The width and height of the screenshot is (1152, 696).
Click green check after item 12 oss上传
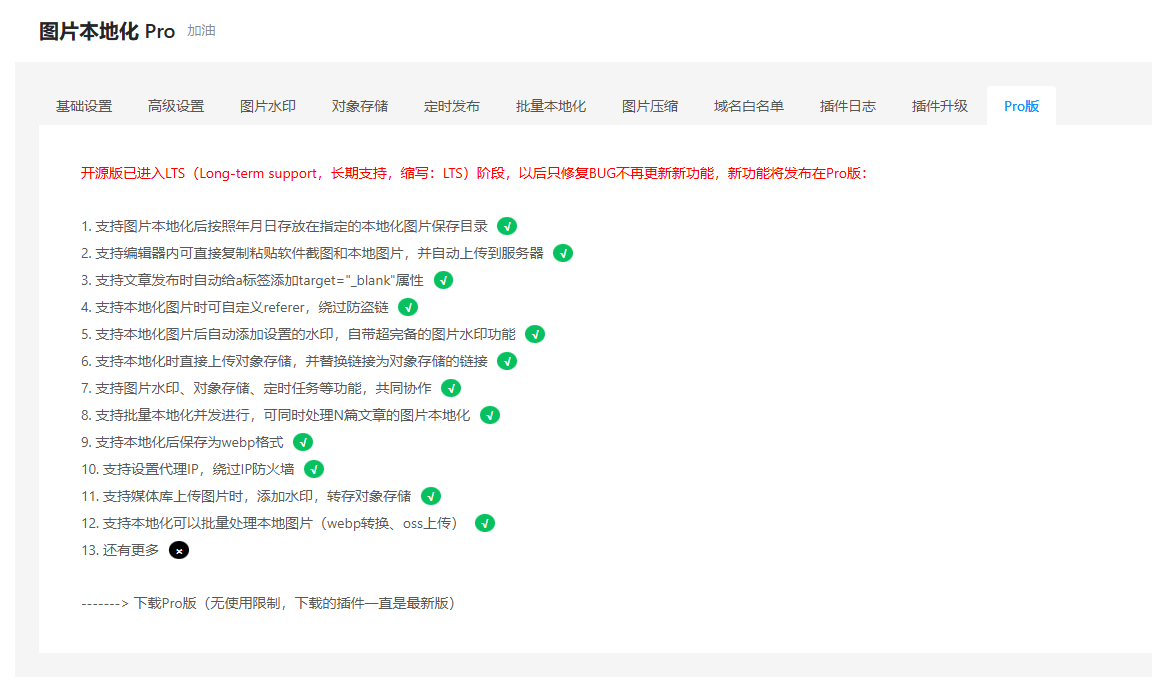tap(485, 523)
